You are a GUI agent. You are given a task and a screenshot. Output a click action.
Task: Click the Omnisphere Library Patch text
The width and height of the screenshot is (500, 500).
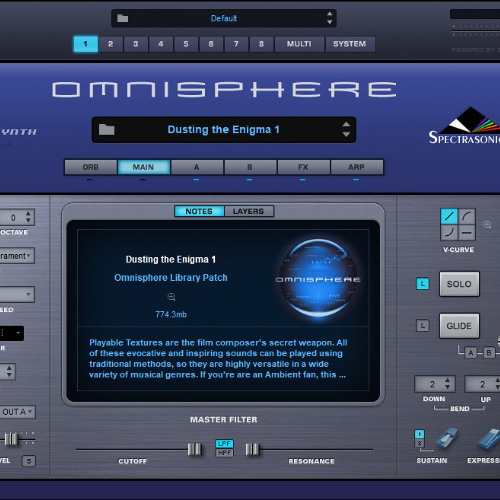(171, 278)
